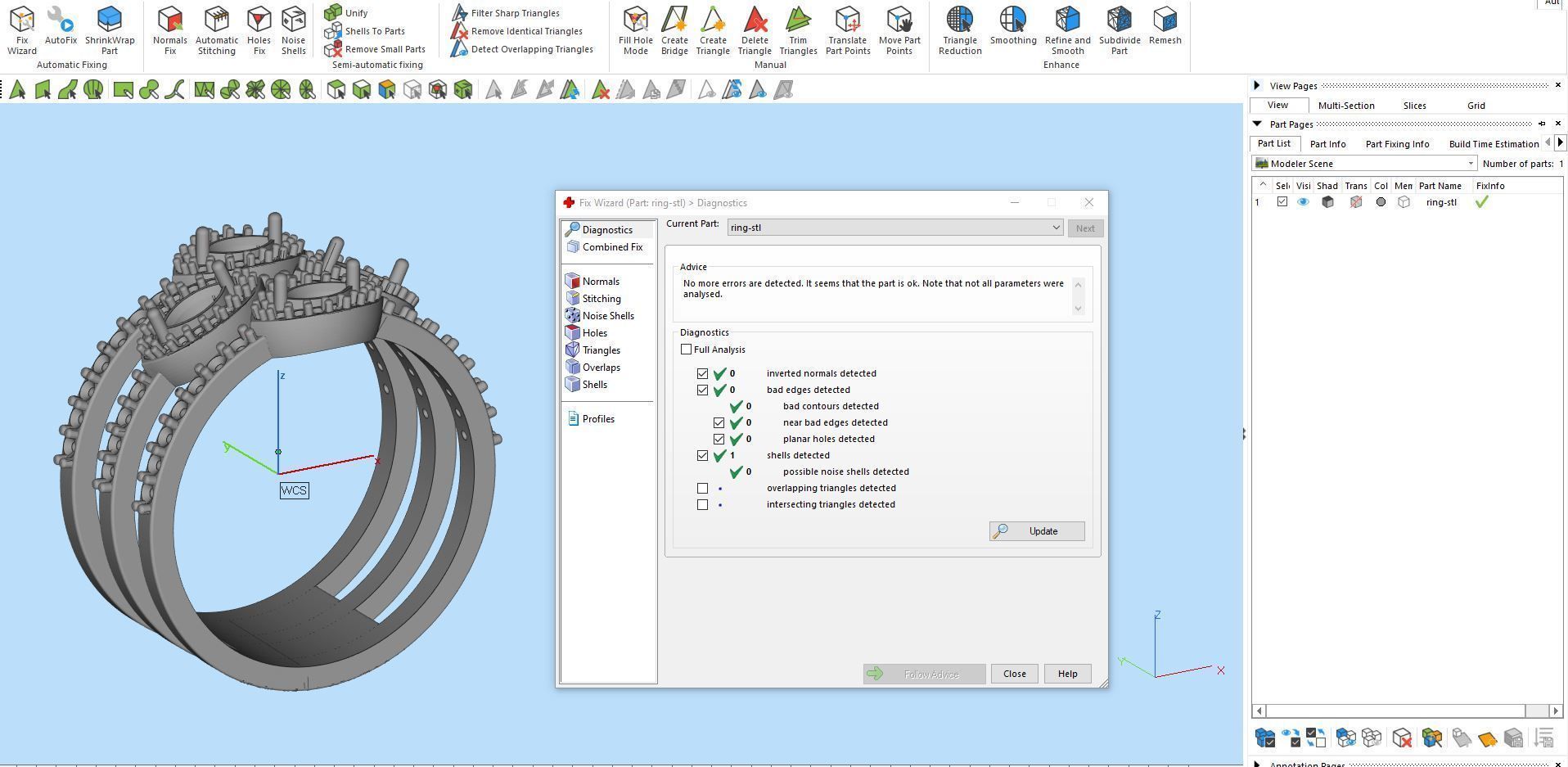
Task: Toggle inverted normals detected checkbox
Action: 703,373
